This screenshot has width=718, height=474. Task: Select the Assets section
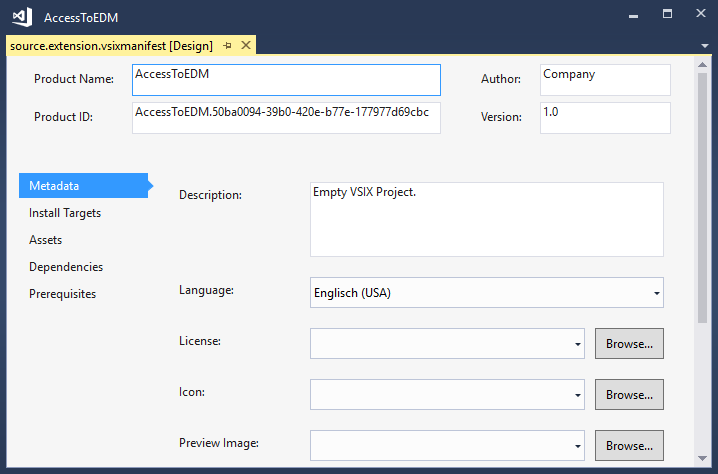(46, 240)
